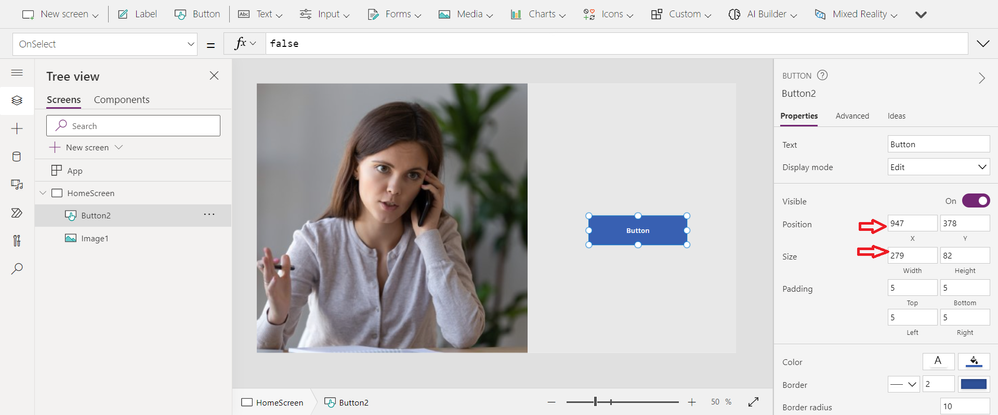Click the Text property field
Image resolution: width=998 pixels, height=415 pixels.
(939, 144)
